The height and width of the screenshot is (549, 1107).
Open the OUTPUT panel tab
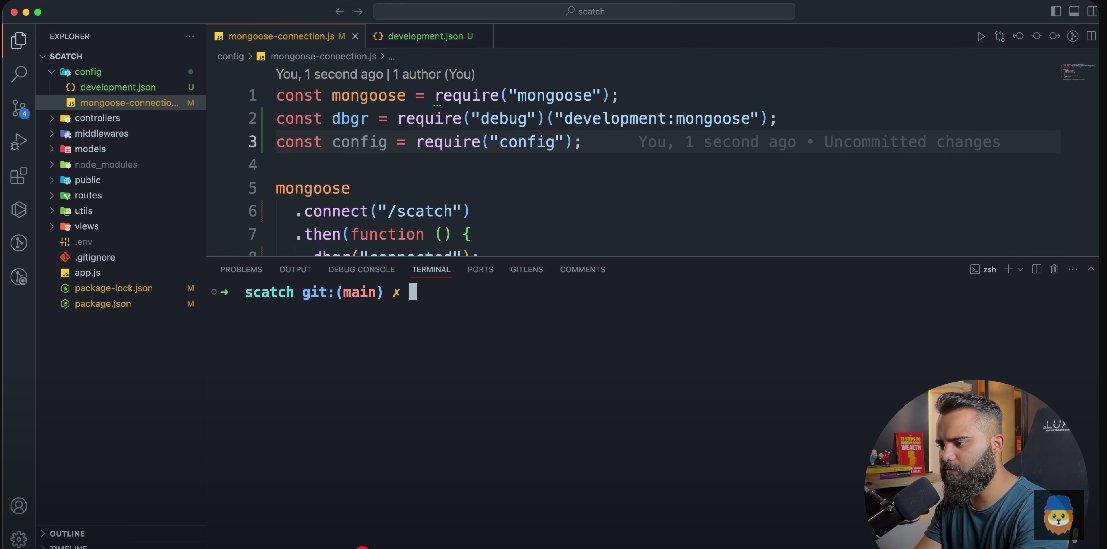click(x=295, y=270)
